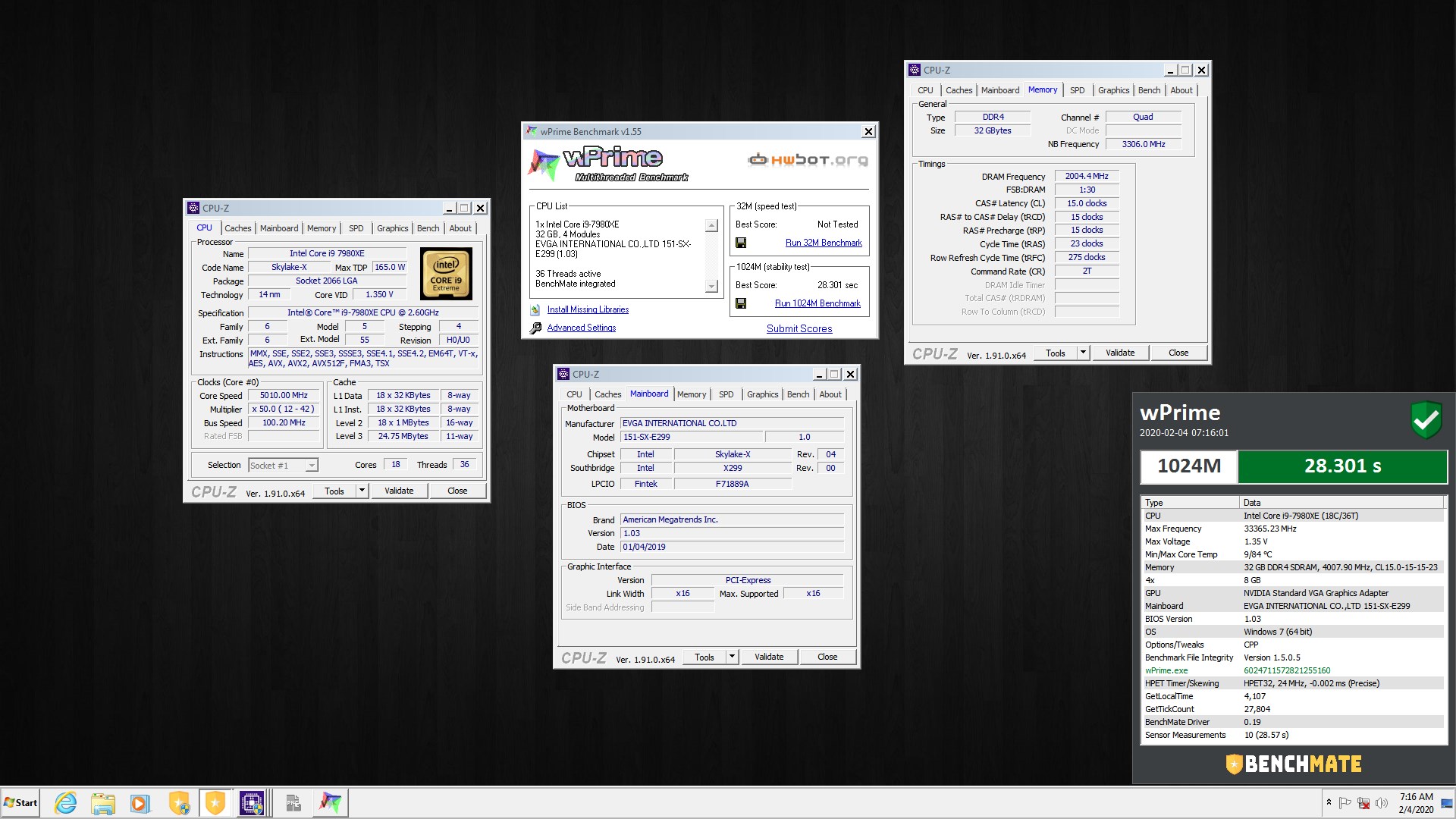Click the save icon beside 1024M Benchmark
Image resolution: width=1456 pixels, height=819 pixels.
pyautogui.click(x=741, y=303)
